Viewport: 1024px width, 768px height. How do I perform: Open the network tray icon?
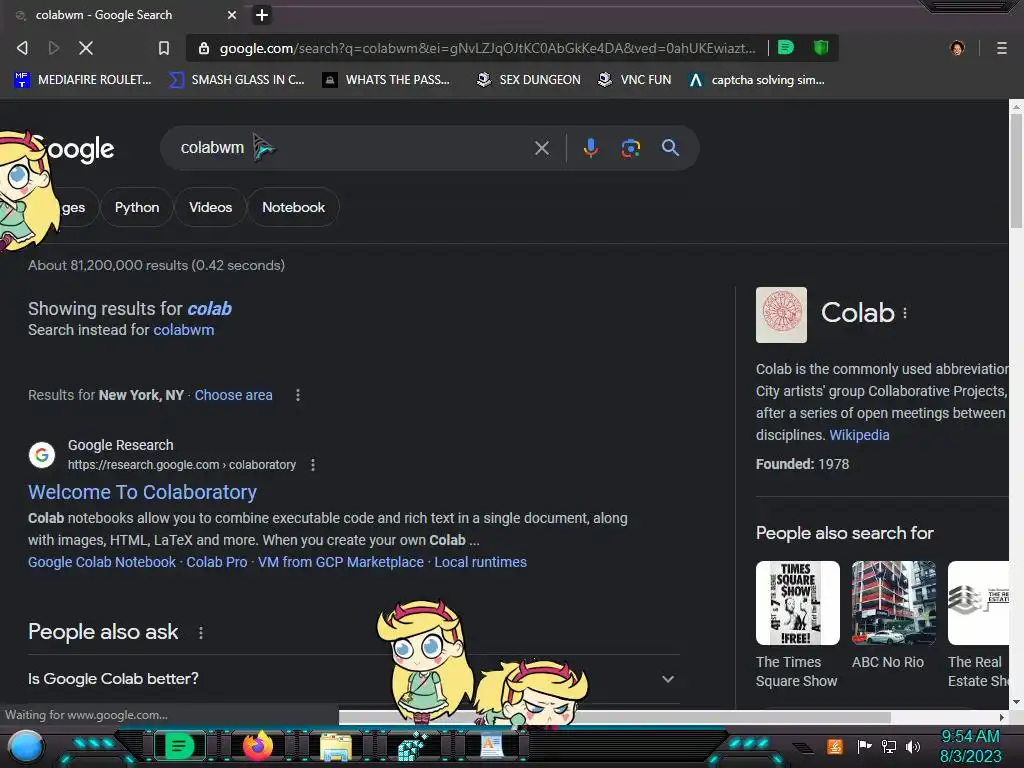(x=889, y=746)
